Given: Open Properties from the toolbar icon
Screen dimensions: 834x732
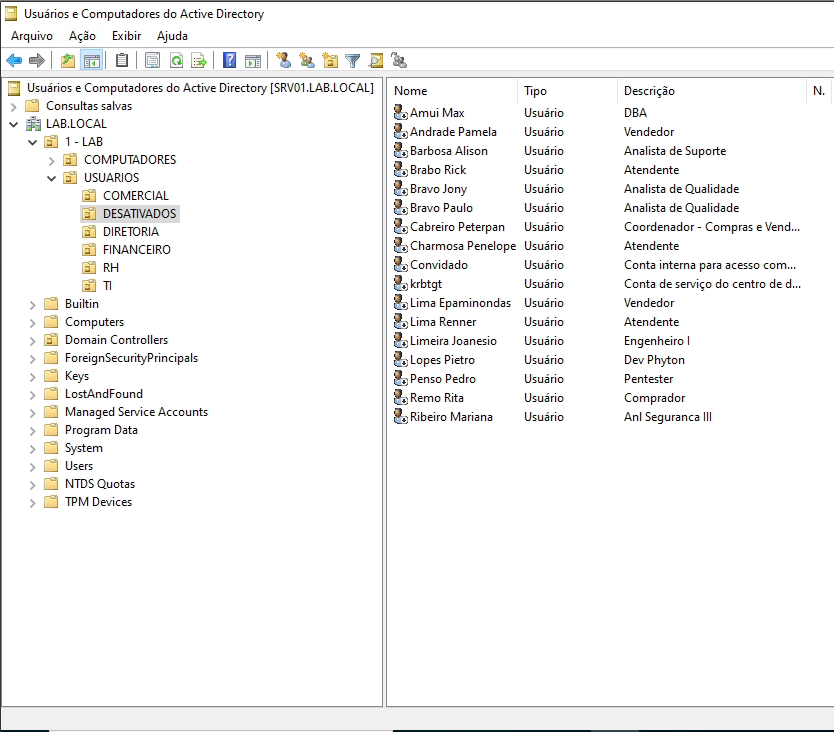Looking at the screenshot, I should coord(152,61).
